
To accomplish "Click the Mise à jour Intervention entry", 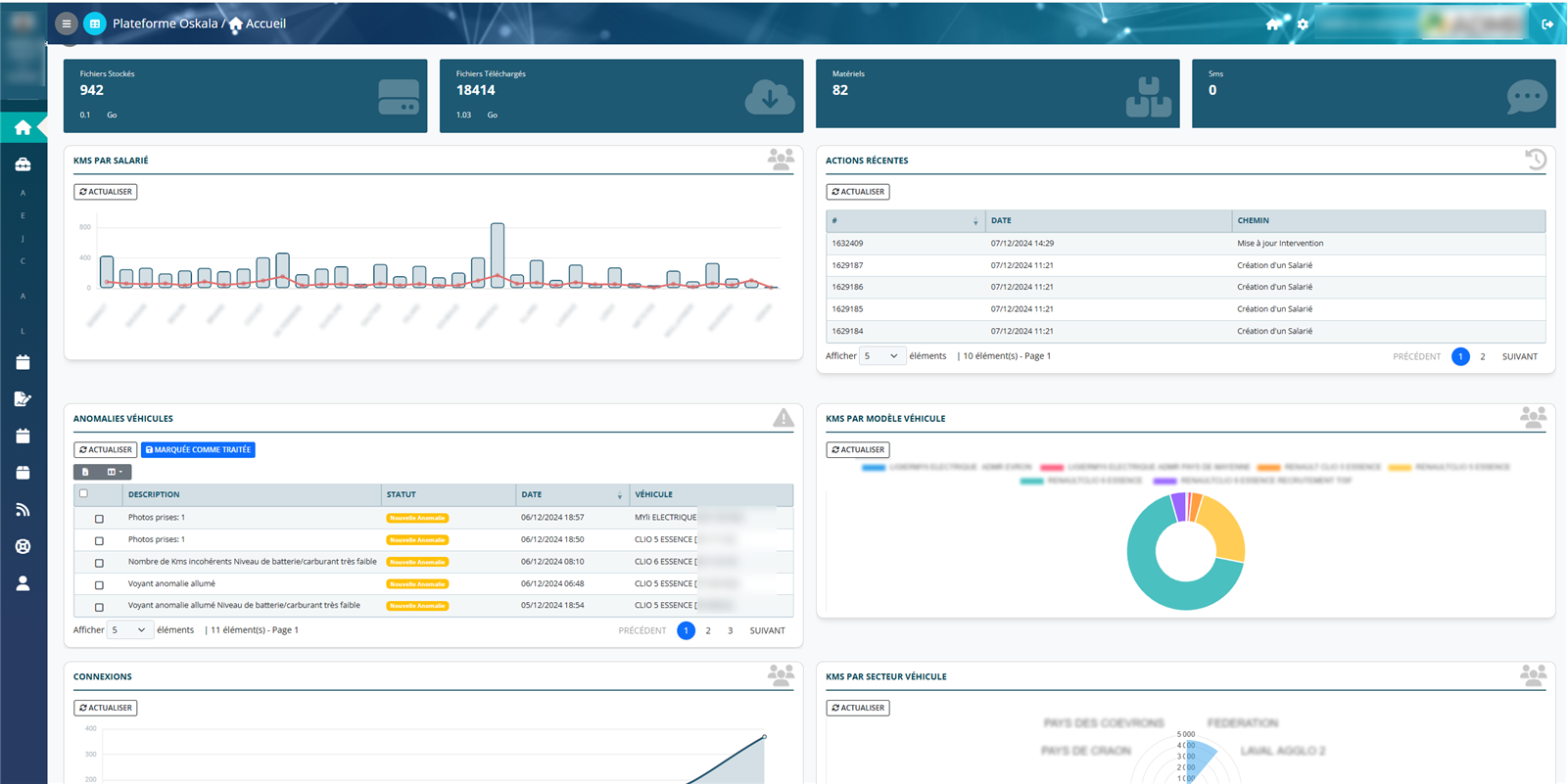I will [1280, 244].
